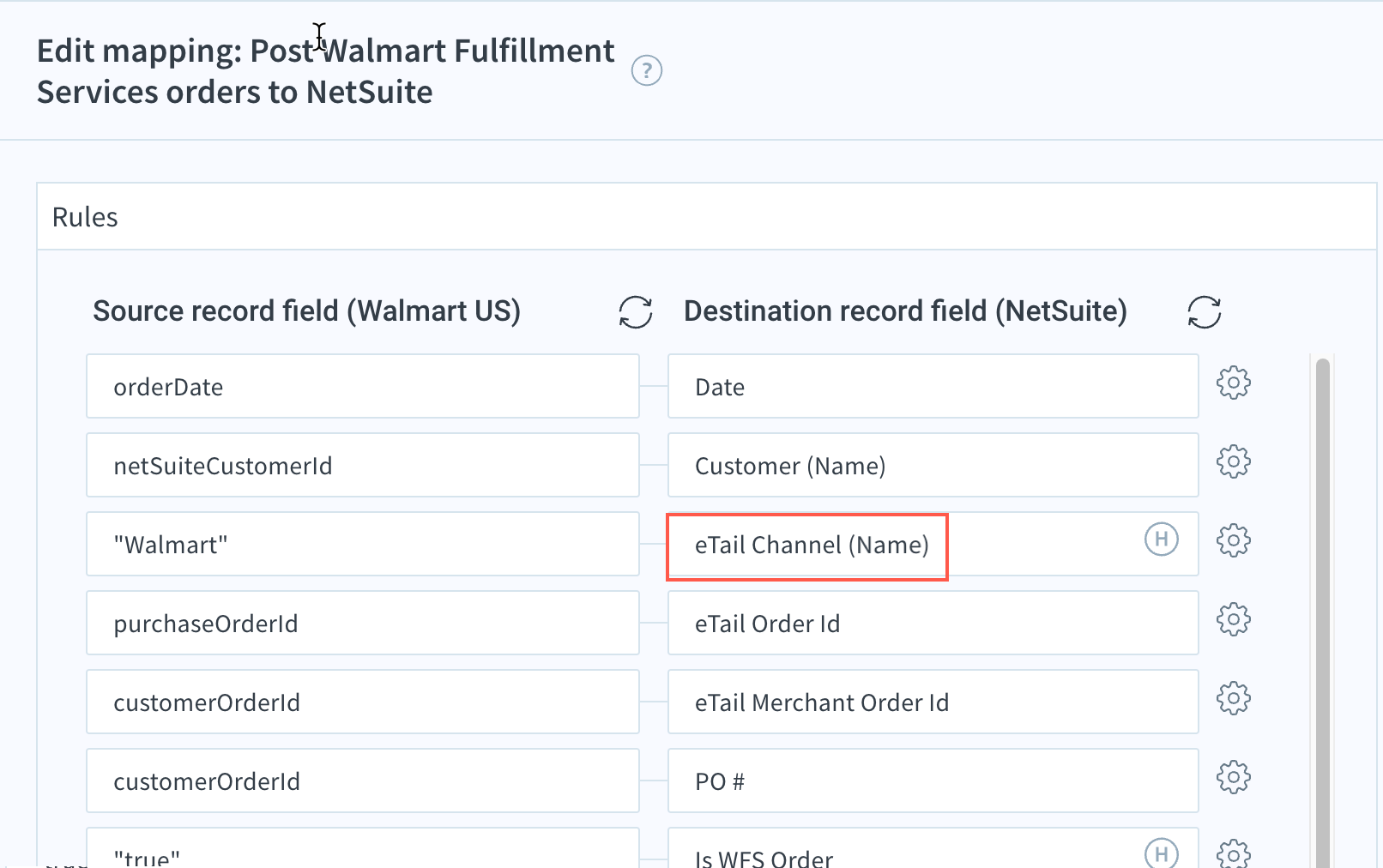Select the Date destination field

pyautogui.click(x=933, y=386)
